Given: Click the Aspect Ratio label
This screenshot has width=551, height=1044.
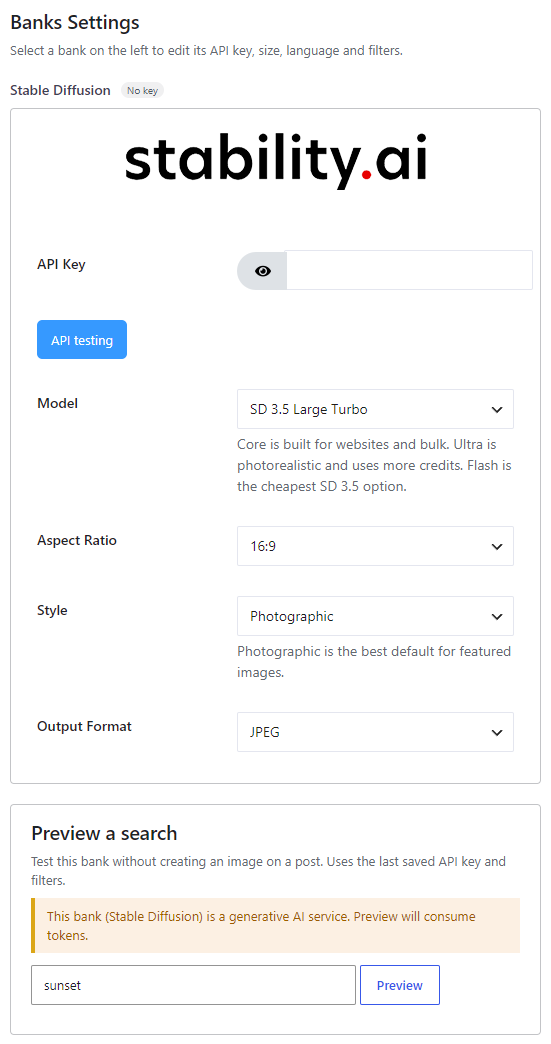Looking at the screenshot, I should [77, 541].
